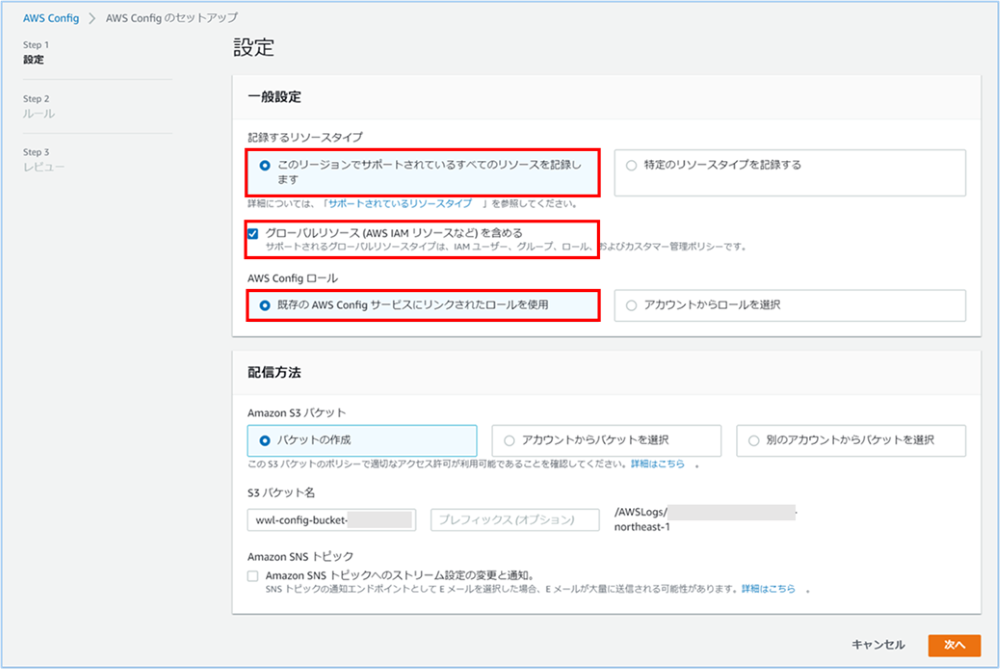
Task: Click the S3 バケット名 label
Action: point(281,492)
